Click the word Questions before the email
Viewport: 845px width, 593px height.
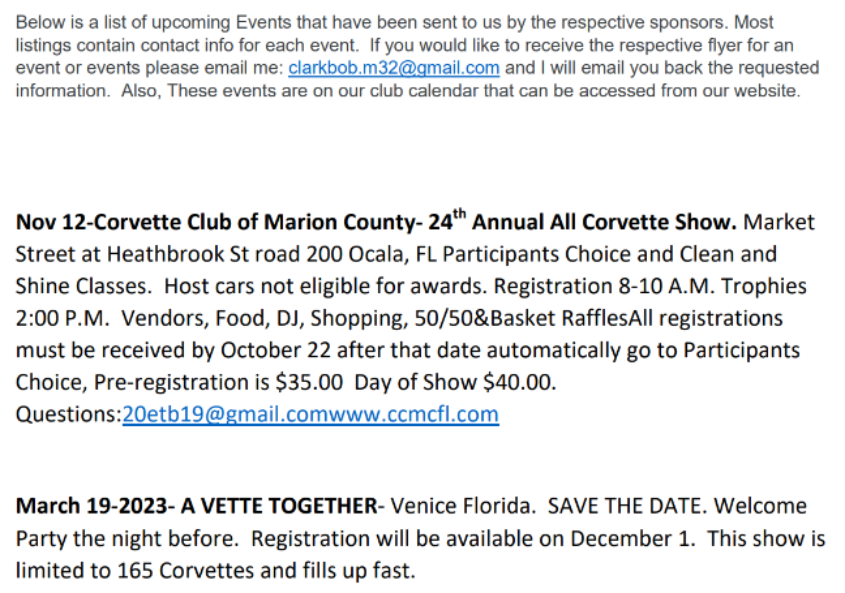pos(69,415)
